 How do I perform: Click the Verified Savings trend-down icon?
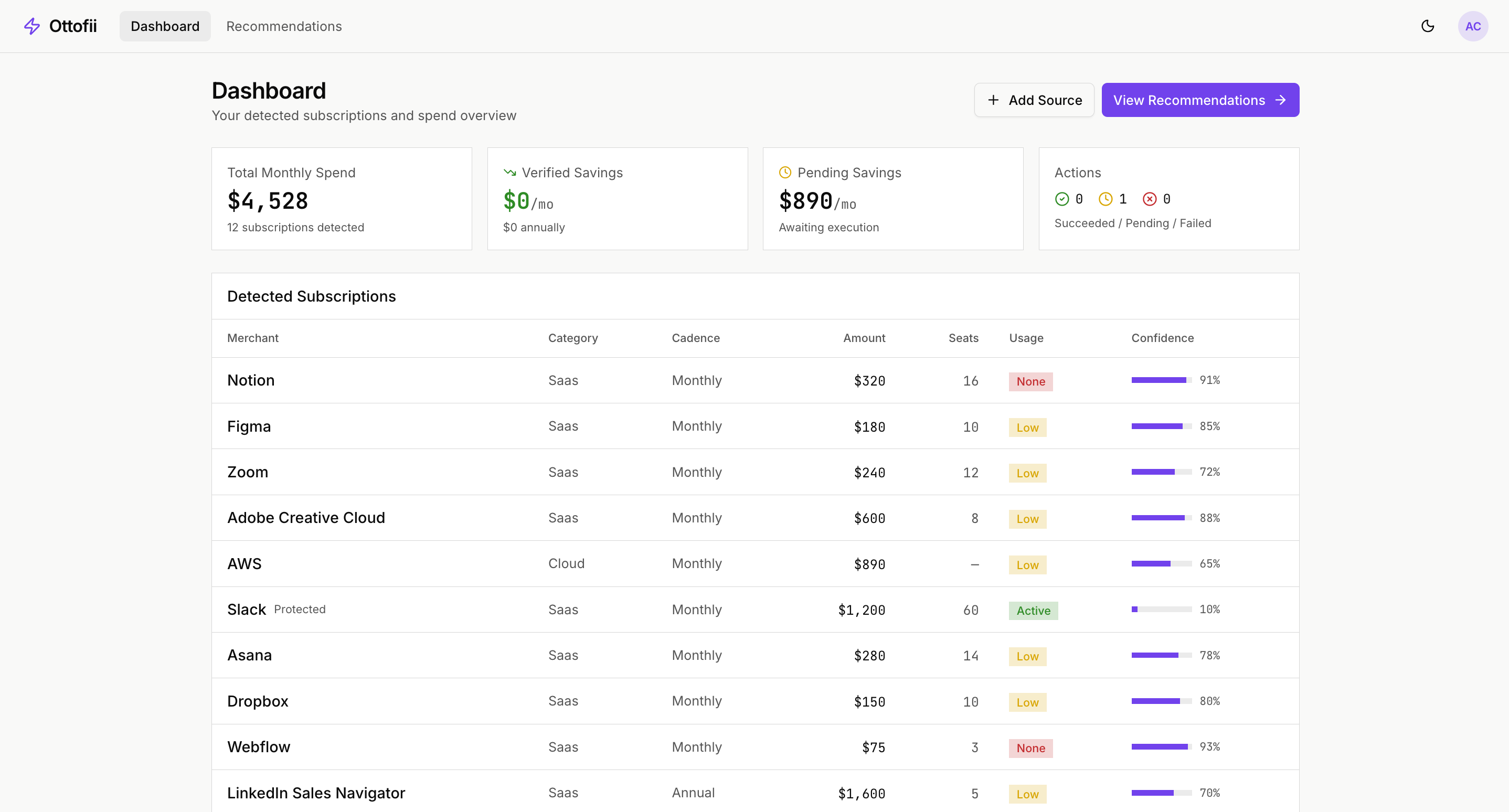click(509, 173)
